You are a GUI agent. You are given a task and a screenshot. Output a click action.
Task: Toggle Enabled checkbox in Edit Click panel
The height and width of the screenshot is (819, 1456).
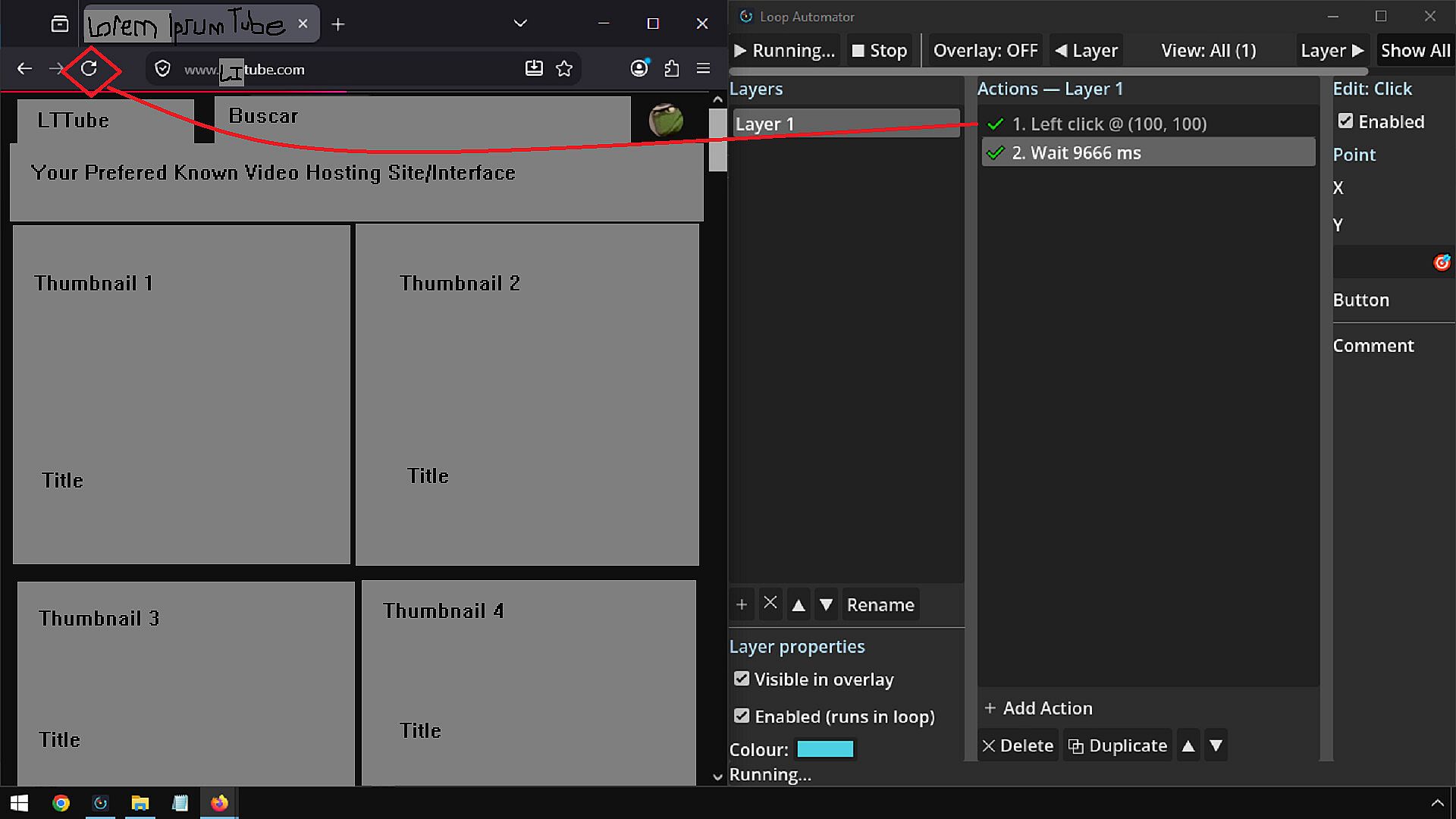[1345, 121]
